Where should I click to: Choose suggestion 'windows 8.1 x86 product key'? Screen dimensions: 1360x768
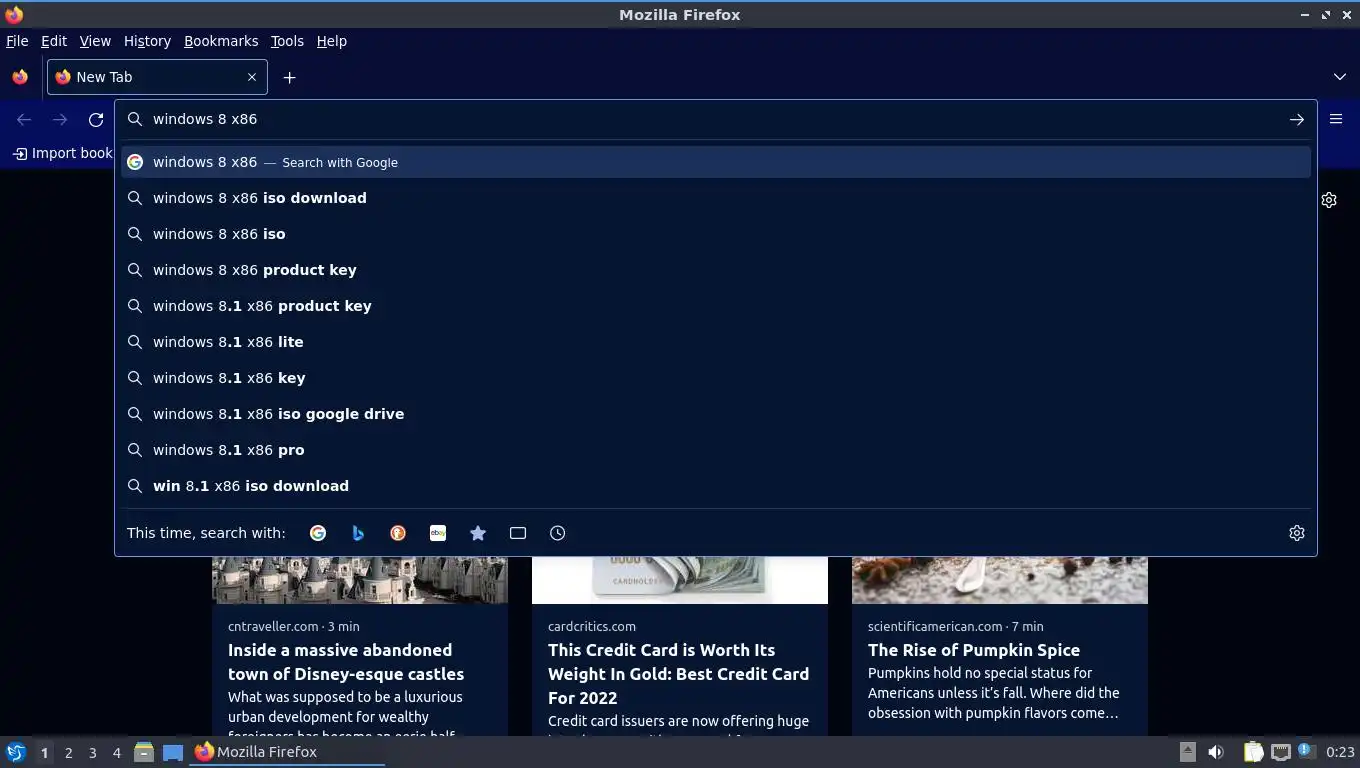(x=716, y=306)
